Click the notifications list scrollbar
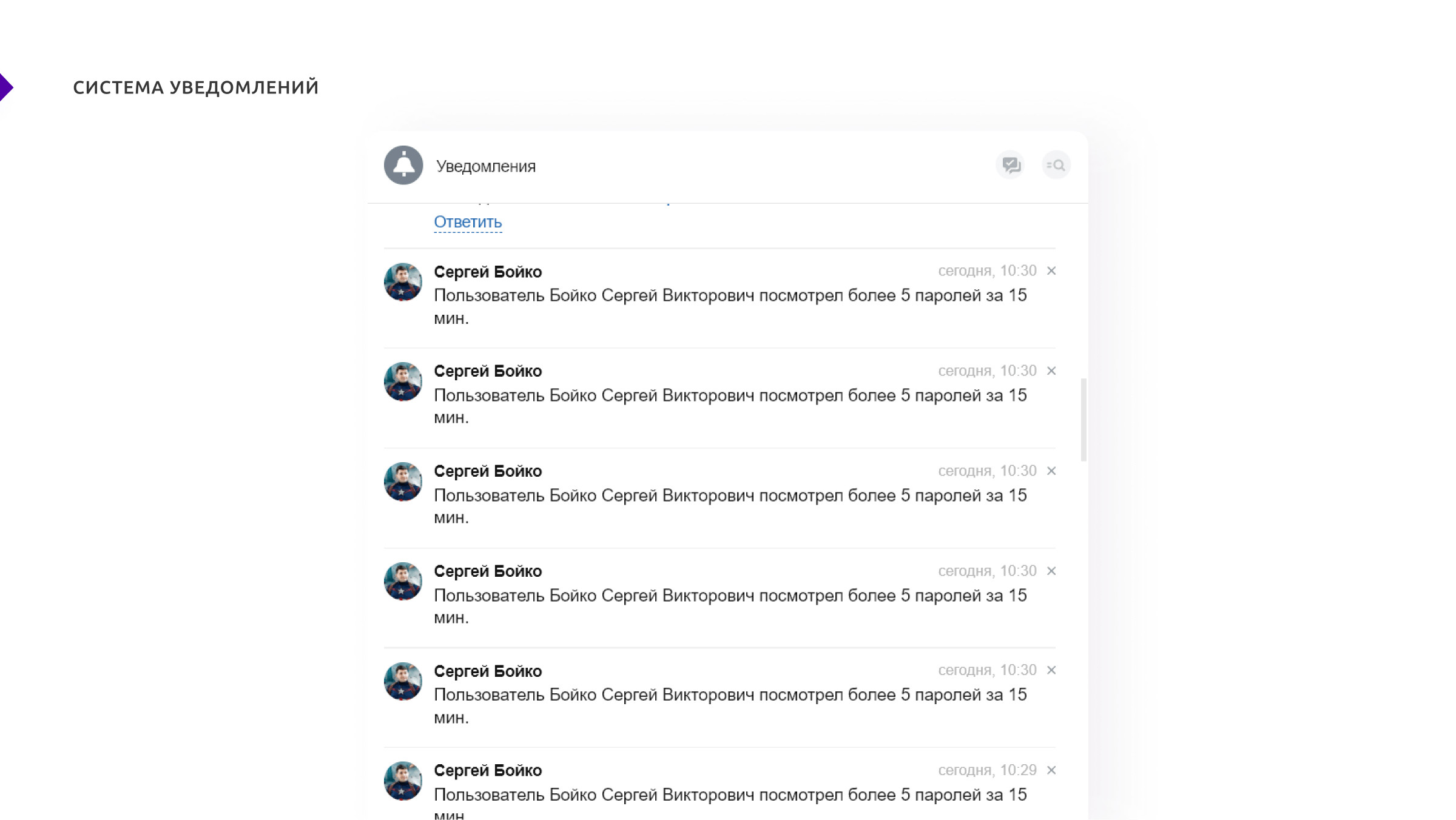This screenshot has width=1456, height=820. (1083, 420)
